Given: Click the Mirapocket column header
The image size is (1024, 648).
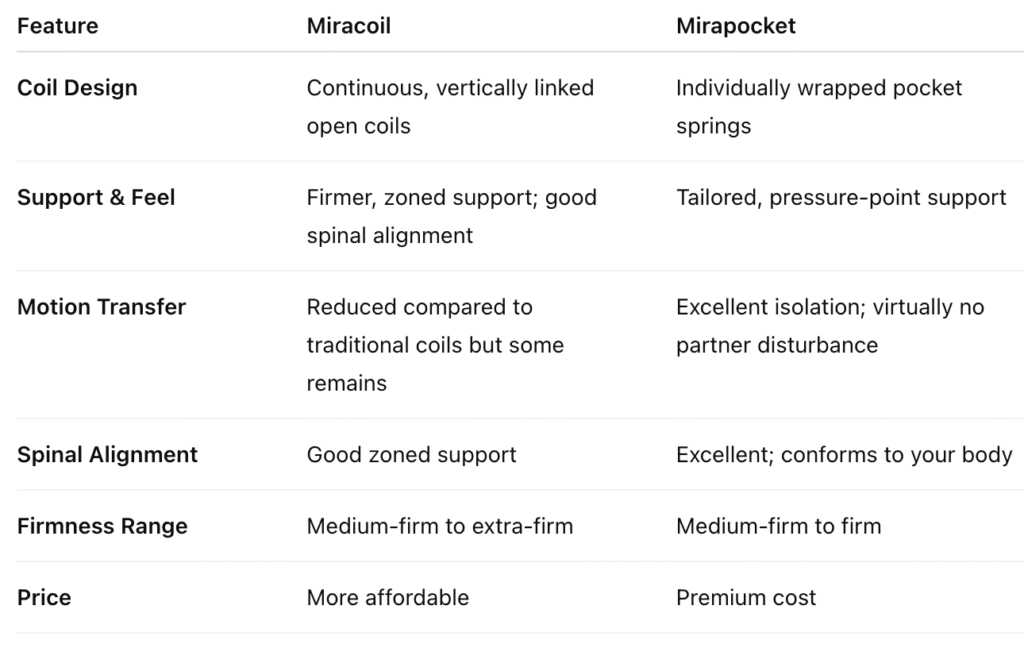Looking at the screenshot, I should tap(735, 26).
